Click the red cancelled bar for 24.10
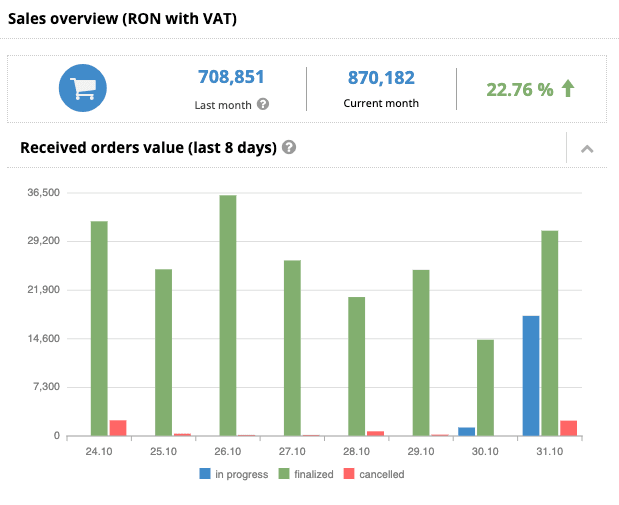This screenshot has width=619, height=505. pyautogui.click(x=118, y=428)
